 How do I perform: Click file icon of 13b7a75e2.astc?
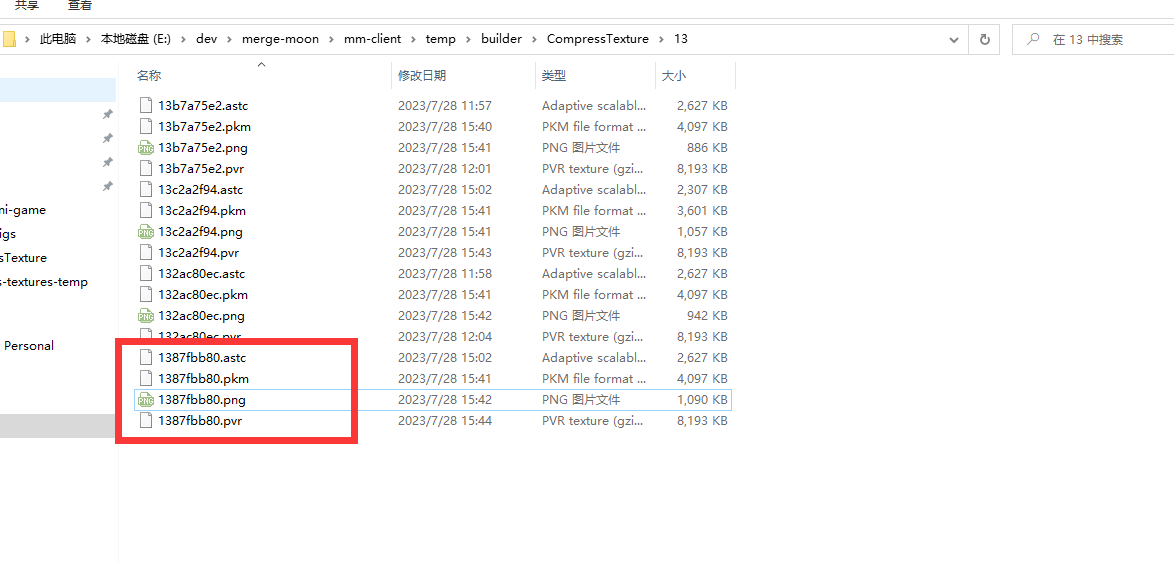tap(146, 106)
